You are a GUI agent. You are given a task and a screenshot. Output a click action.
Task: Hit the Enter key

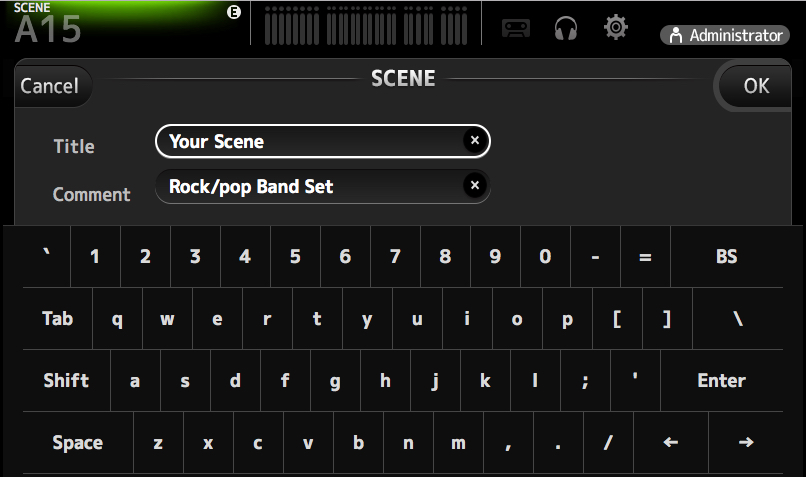tap(721, 381)
